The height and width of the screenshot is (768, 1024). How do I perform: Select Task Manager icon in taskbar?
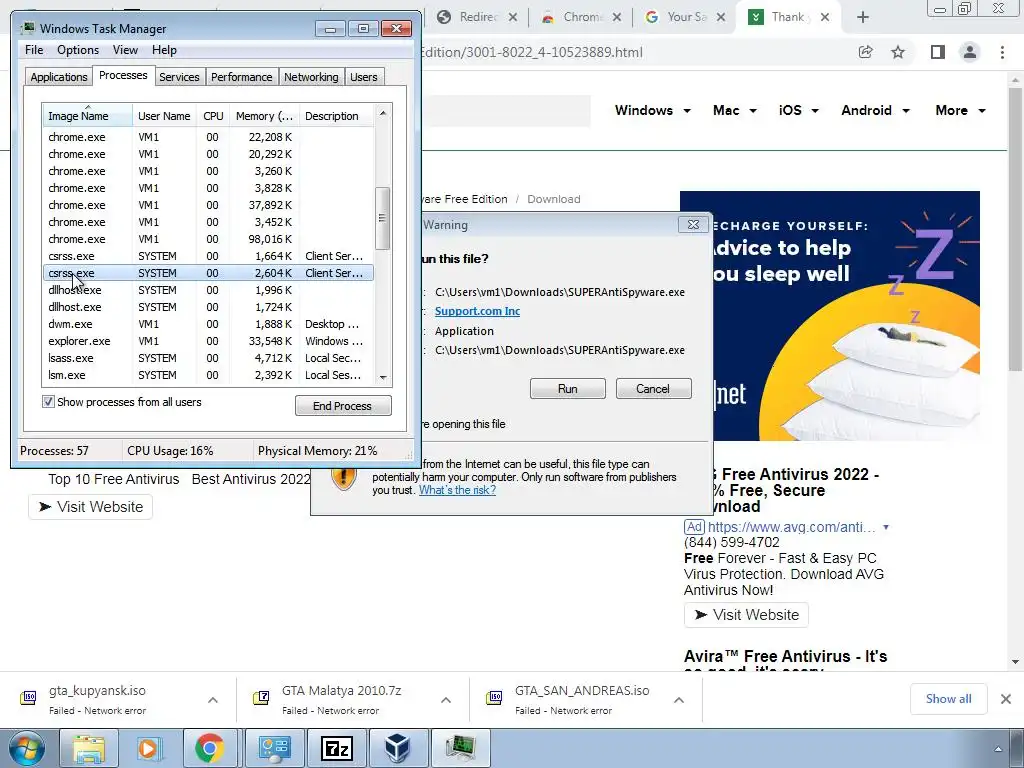click(461, 748)
